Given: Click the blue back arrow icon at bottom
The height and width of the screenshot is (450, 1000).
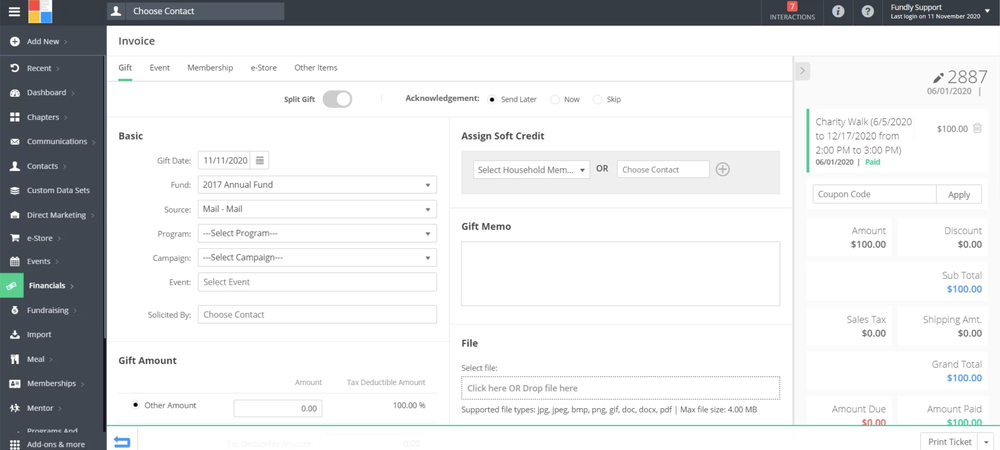Looking at the screenshot, I should click(x=122, y=442).
